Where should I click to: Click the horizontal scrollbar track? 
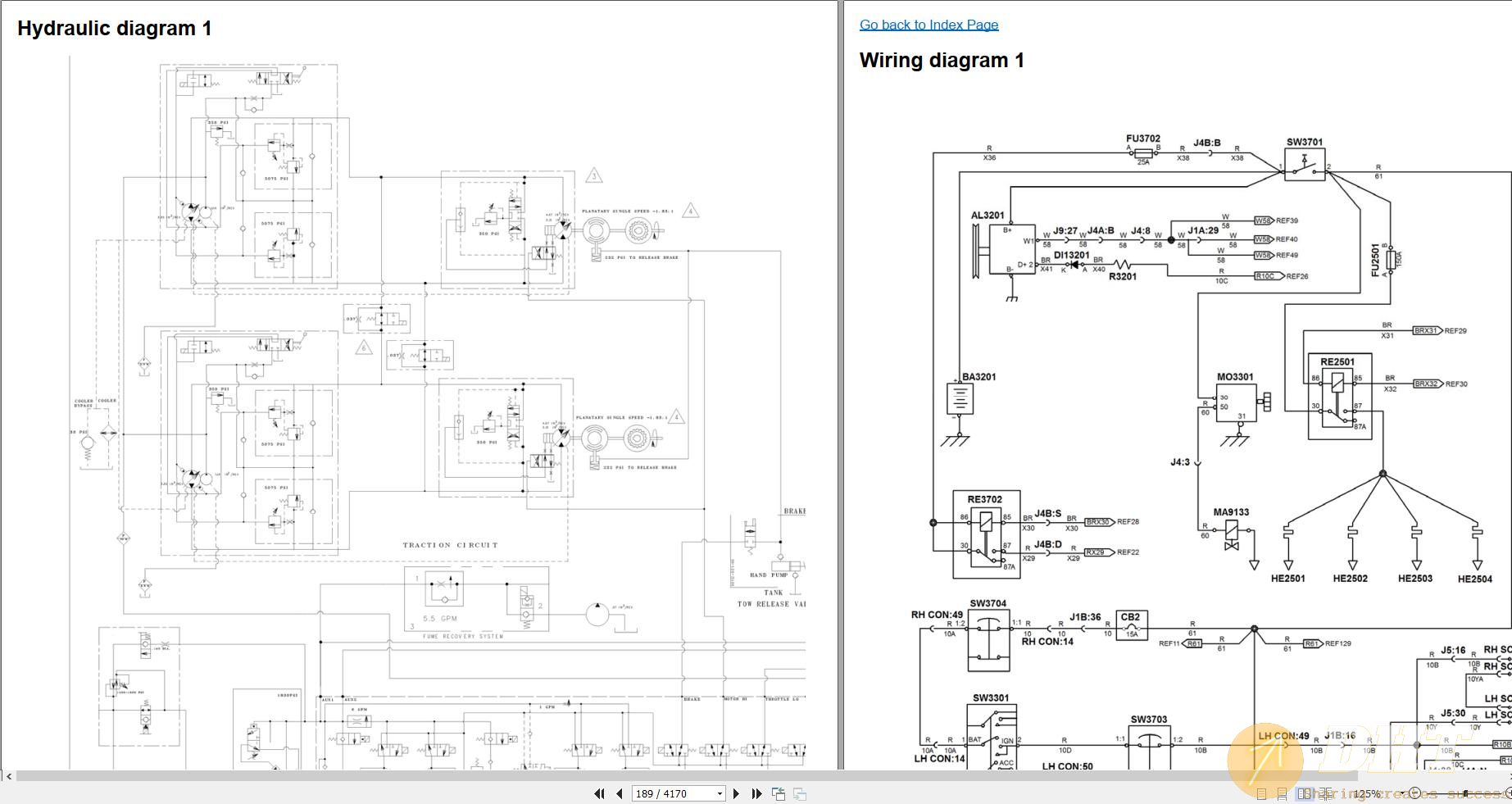pyautogui.click(x=762, y=775)
